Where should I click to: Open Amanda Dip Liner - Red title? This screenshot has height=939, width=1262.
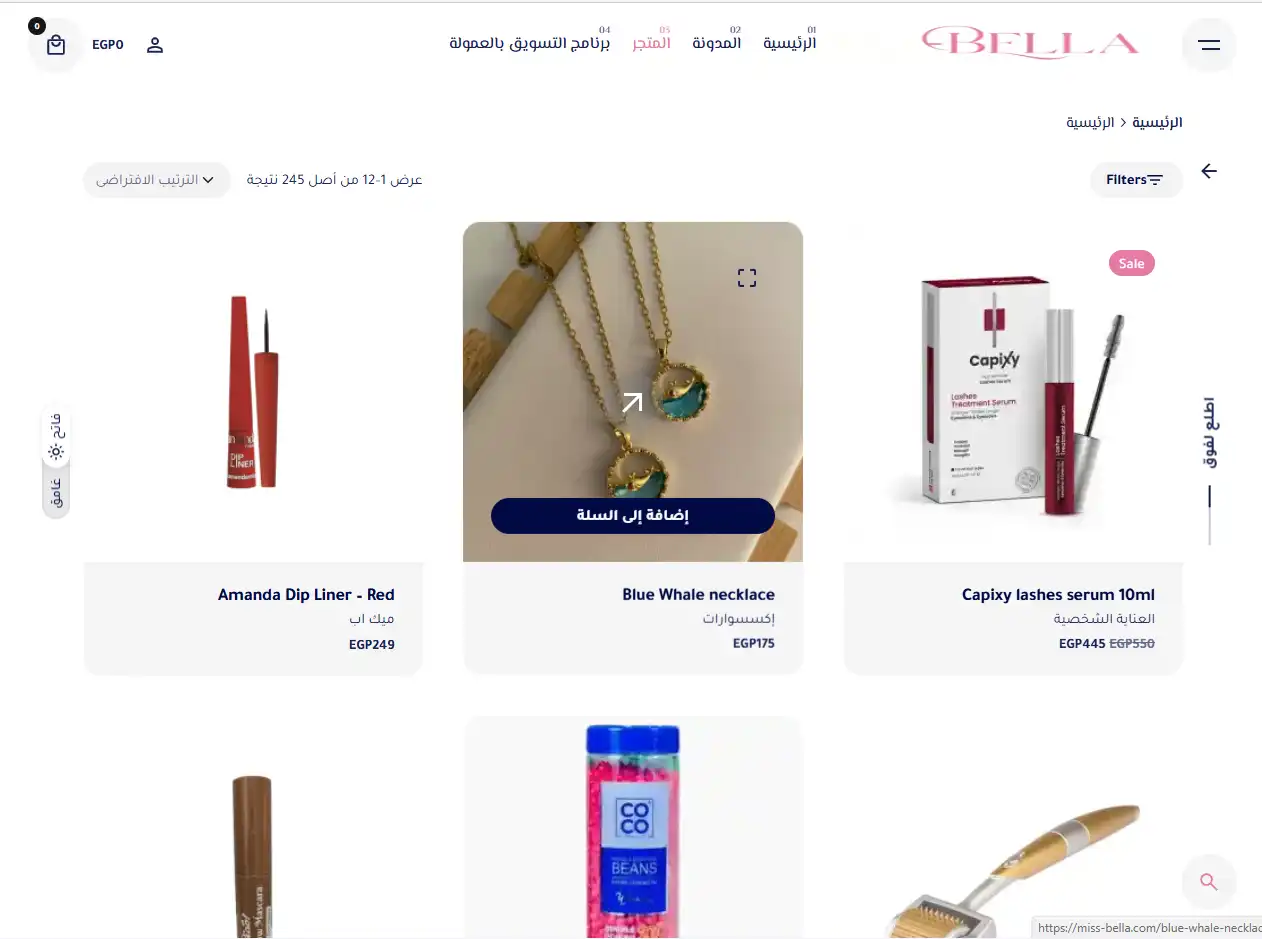[306, 595]
